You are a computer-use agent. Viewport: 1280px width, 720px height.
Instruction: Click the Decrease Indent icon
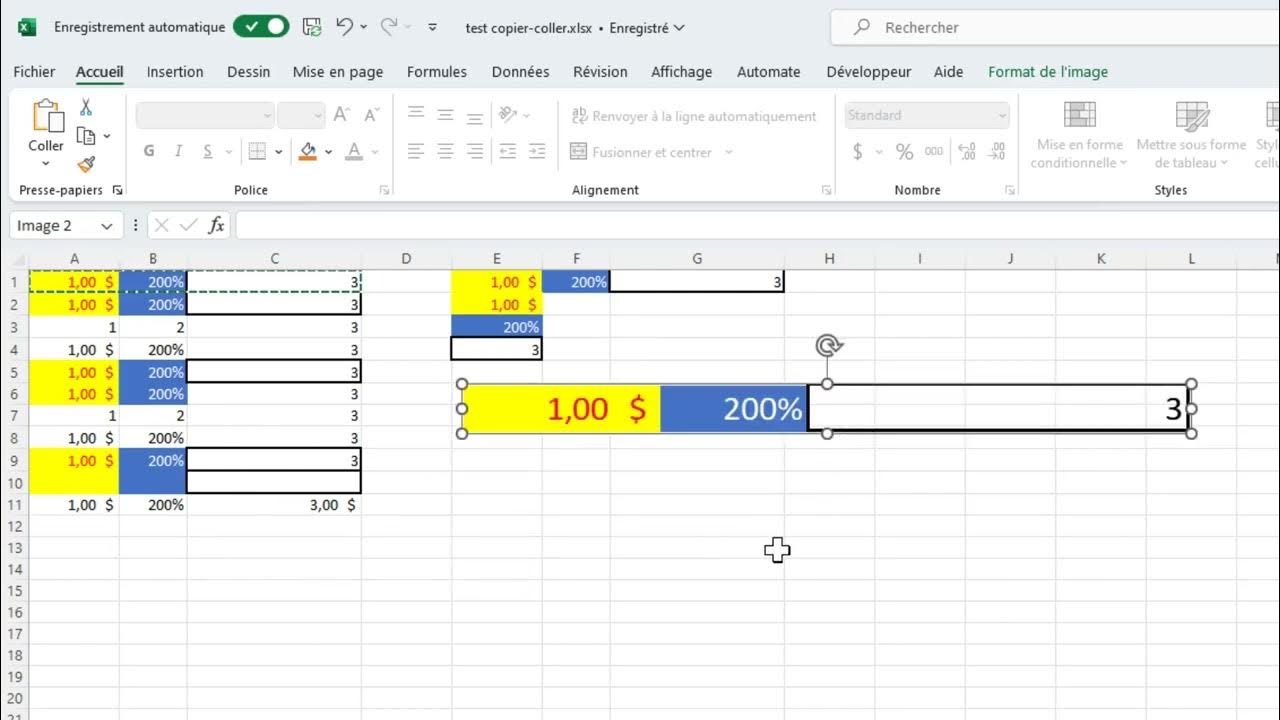click(508, 152)
